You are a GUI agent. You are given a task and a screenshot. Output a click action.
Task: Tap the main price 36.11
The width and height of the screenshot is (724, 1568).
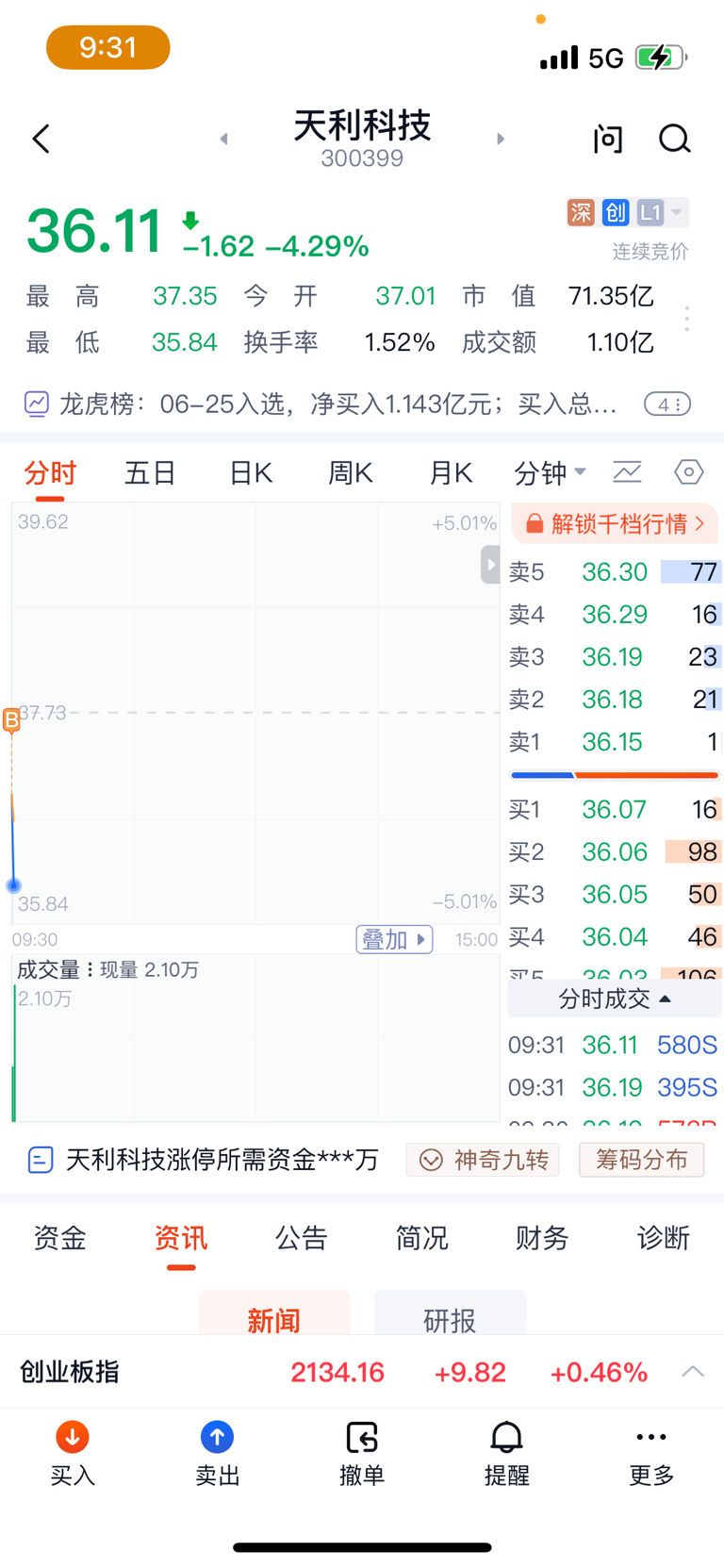(94, 230)
